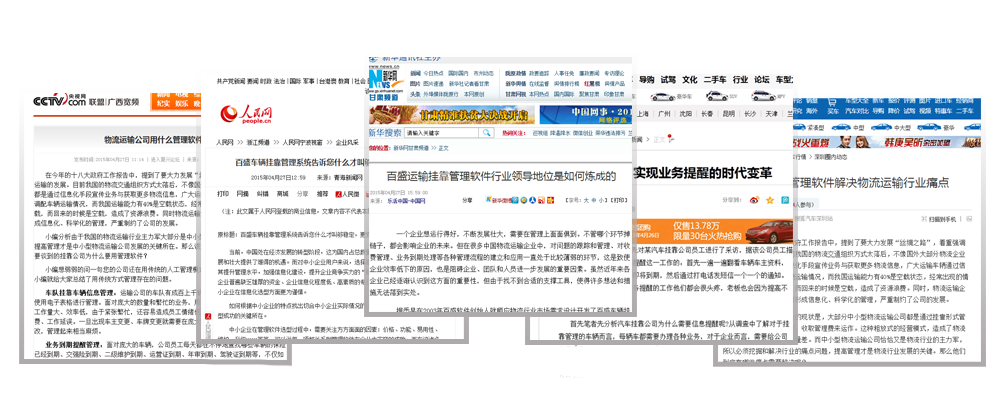Click 纠错 on the People.cn article toolbar

tap(262, 194)
